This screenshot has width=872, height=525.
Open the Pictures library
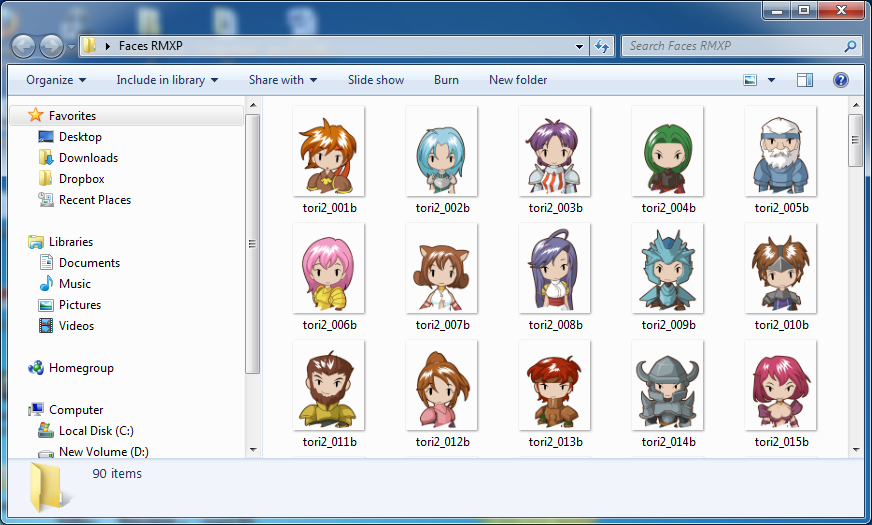[80, 305]
